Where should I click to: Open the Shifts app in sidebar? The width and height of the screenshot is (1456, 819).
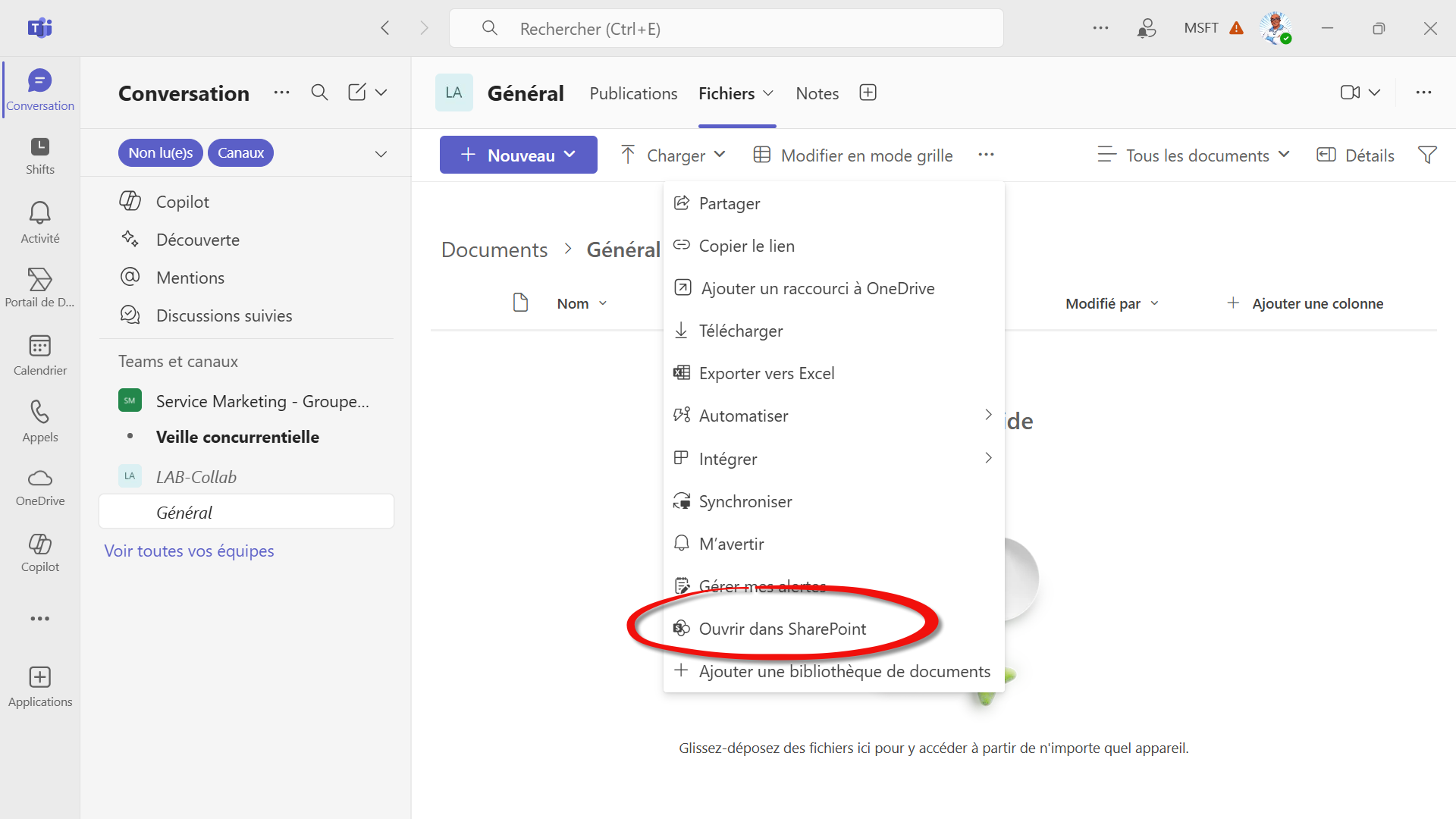(39, 155)
